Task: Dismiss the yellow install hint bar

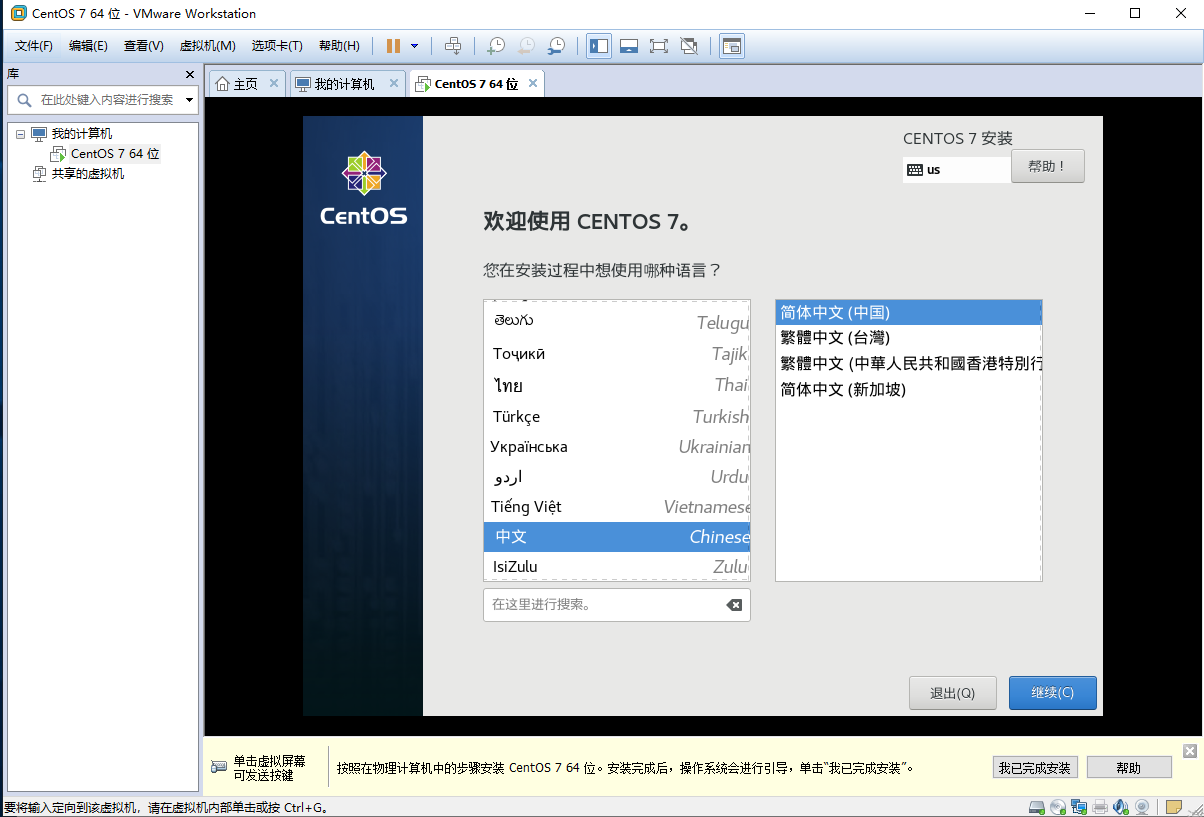Action: [1189, 751]
